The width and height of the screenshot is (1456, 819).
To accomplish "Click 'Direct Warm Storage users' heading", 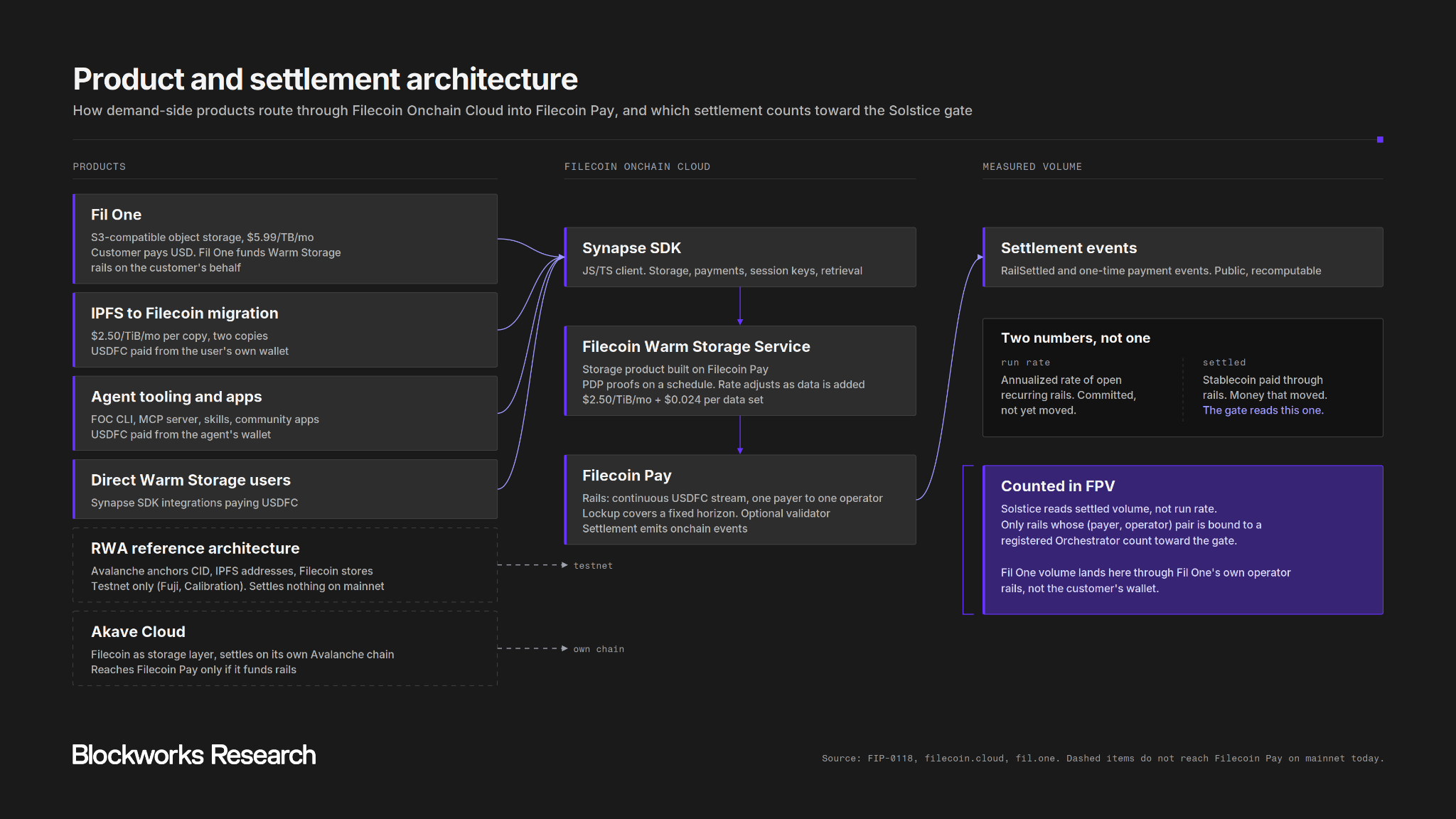I will [x=191, y=480].
